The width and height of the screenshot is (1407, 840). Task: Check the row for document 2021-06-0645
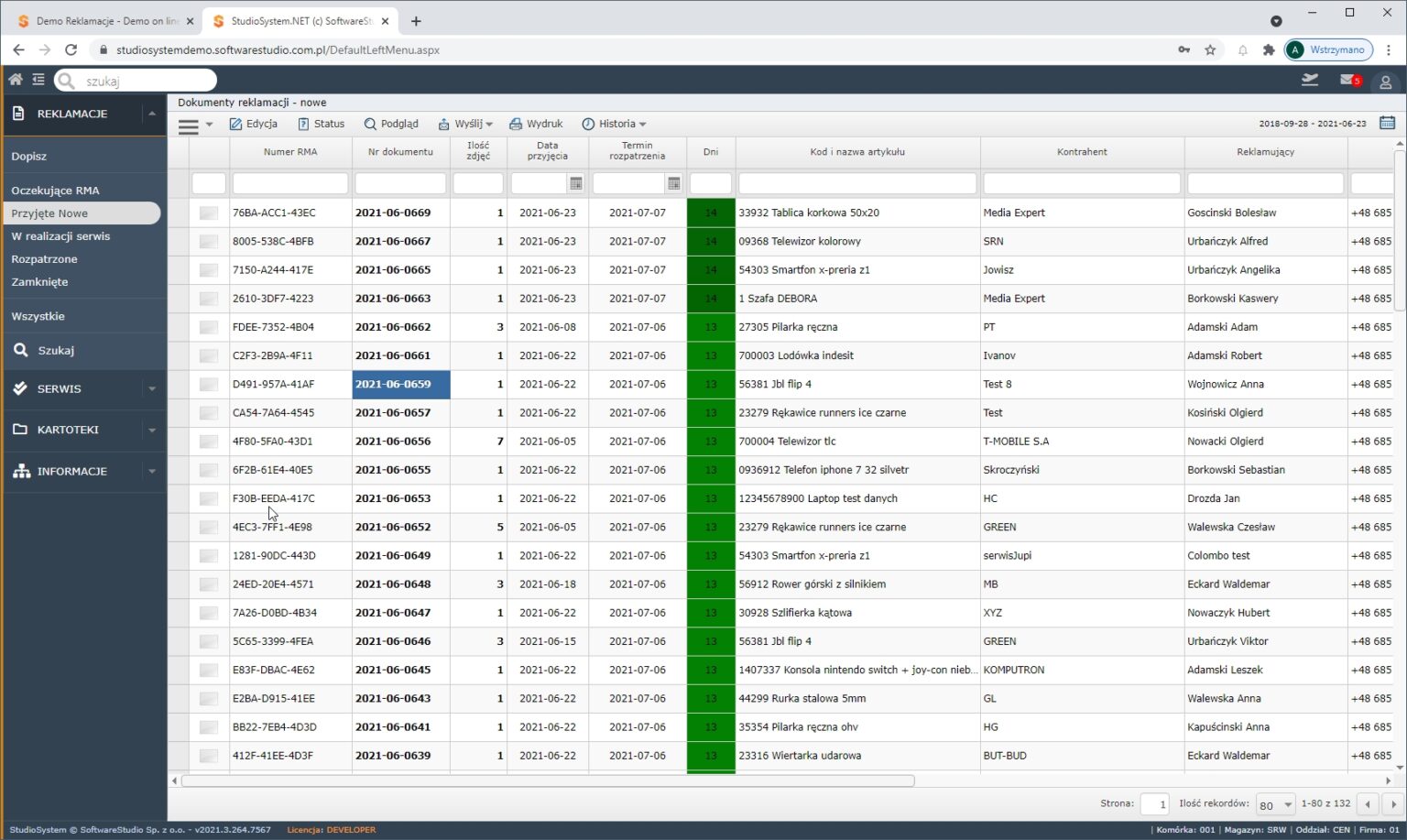[x=208, y=670]
